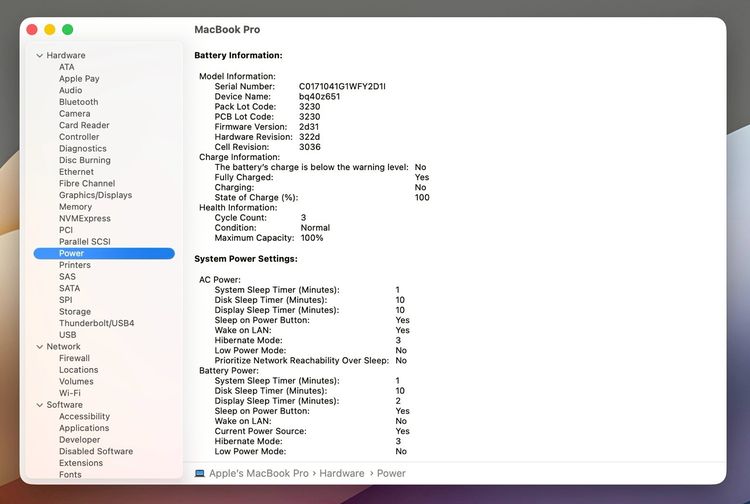Click the device name bq40z651
Viewport: 750px width, 504px height.
point(319,97)
